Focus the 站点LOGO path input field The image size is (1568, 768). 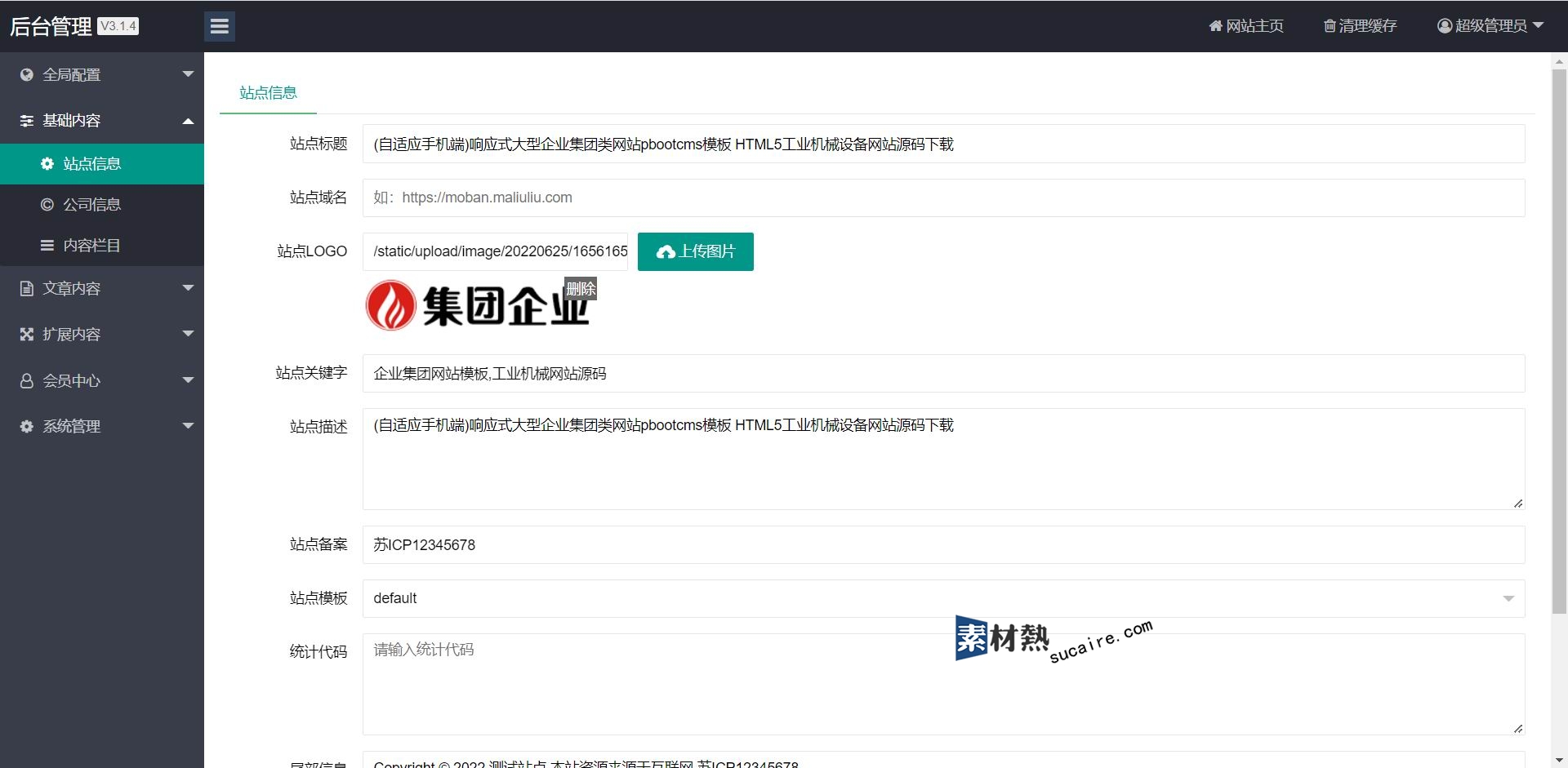pyautogui.click(x=495, y=251)
